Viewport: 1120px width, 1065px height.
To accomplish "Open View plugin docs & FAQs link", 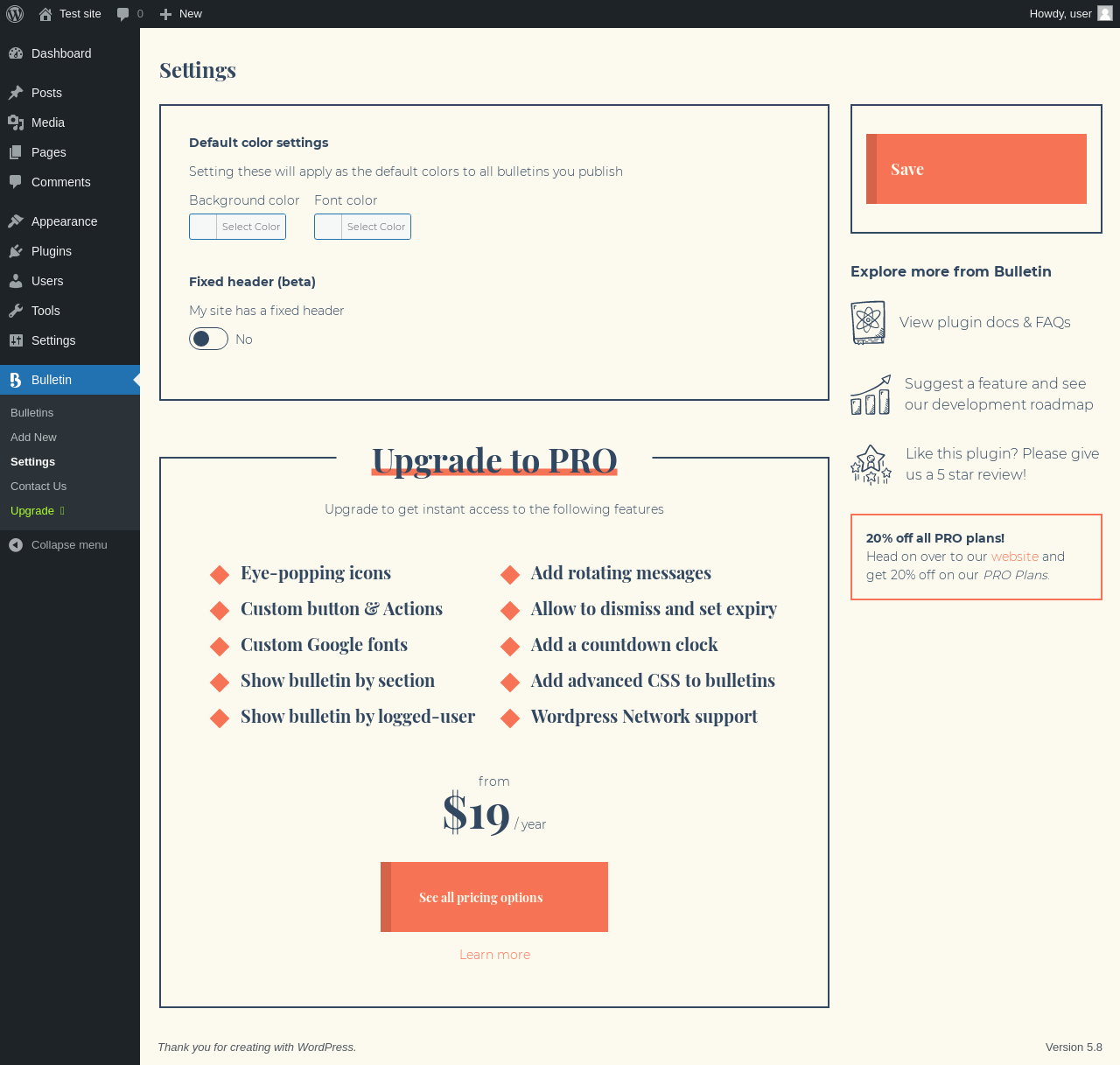I will pos(985,323).
